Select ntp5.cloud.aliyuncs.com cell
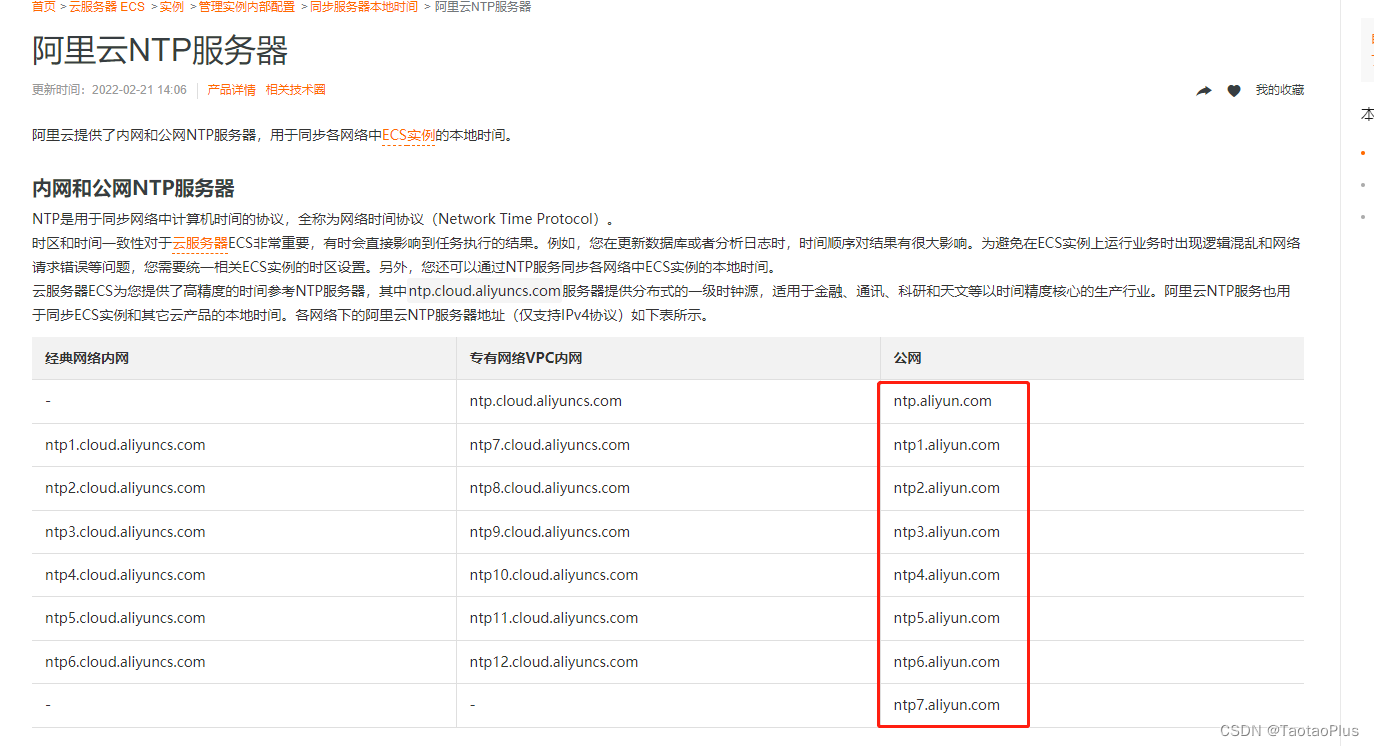 tap(244, 618)
